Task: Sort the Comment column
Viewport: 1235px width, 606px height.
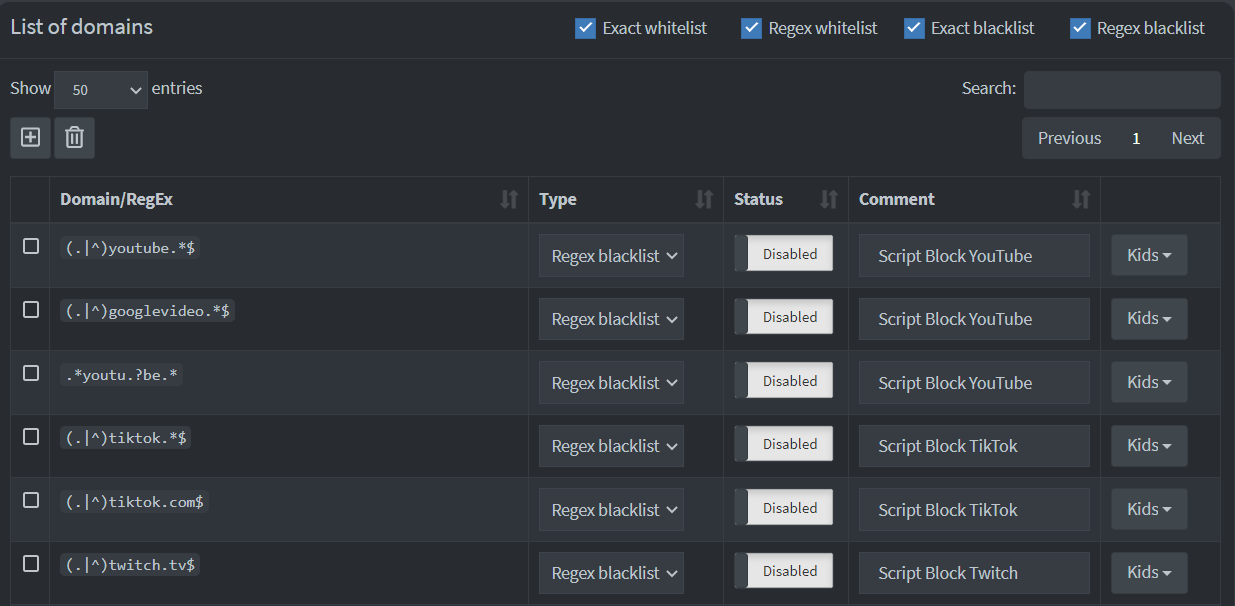Action: [x=1081, y=199]
